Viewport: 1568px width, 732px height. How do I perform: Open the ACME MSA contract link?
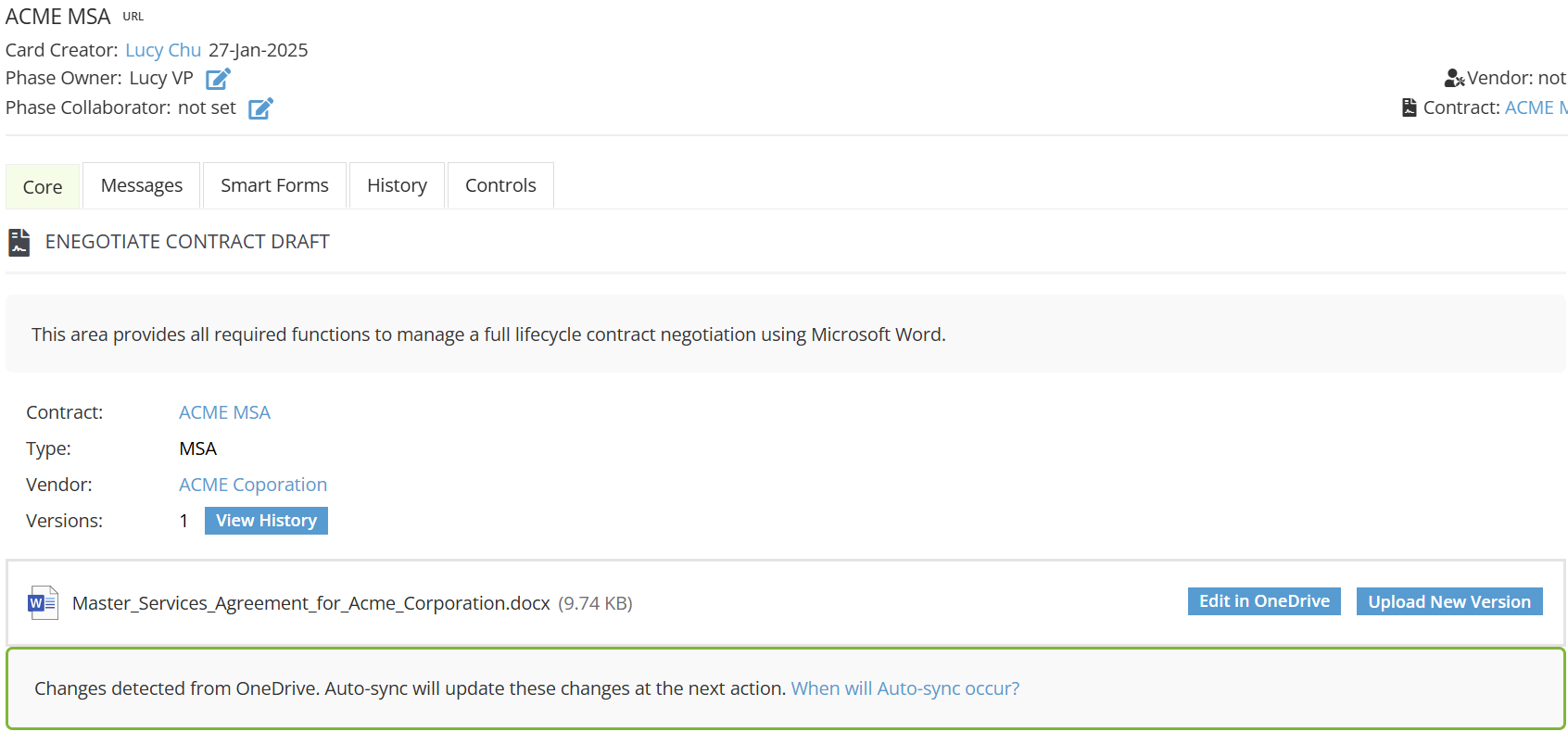pyautogui.click(x=224, y=412)
